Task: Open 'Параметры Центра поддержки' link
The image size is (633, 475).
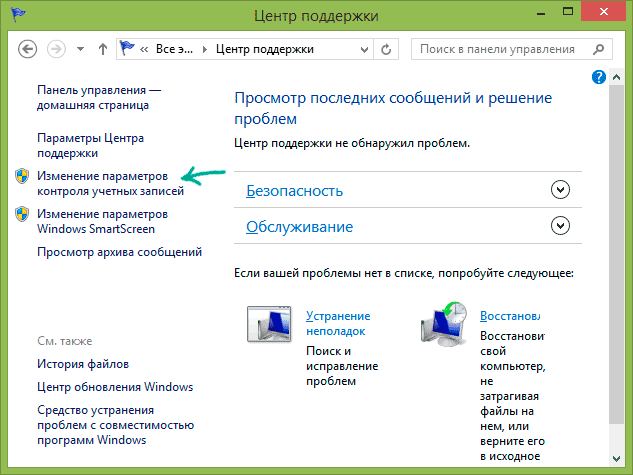Action: (x=90, y=145)
